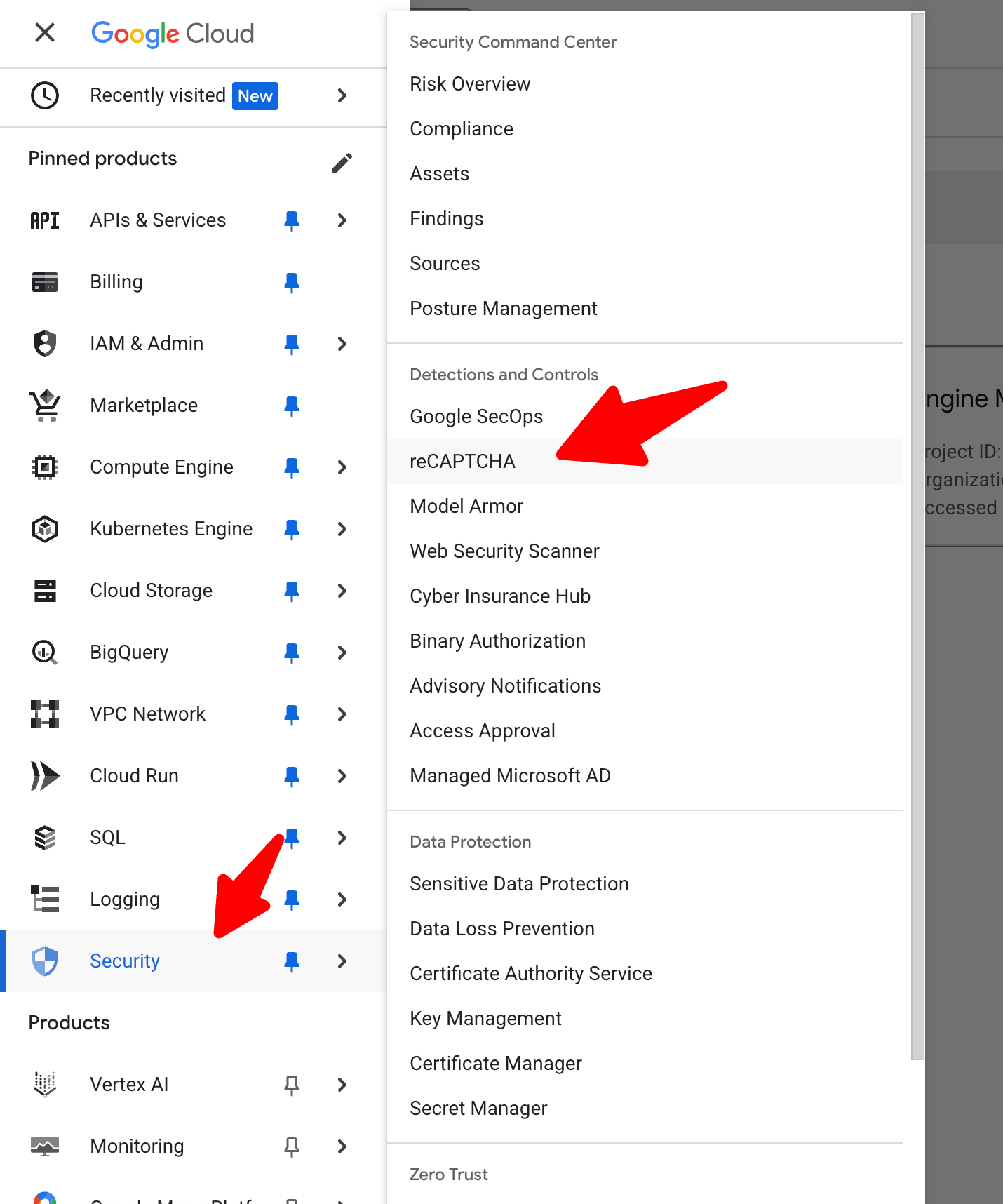The height and width of the screenshot is (1204, 1003).
Task: Pin Monitoring to pinned products
Action: click(x=292, y=1146)
